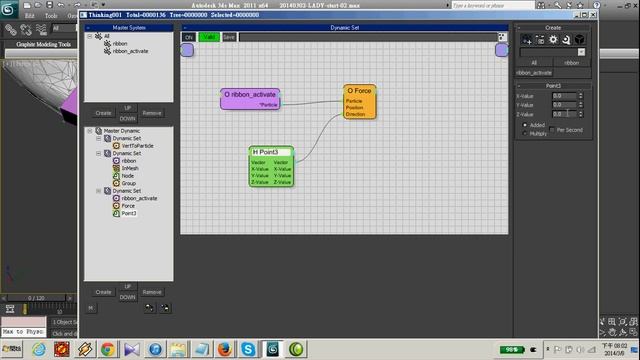The image size is (640, 360).
Task: Click the keyword search field in title bar
Action: (493, 5)
